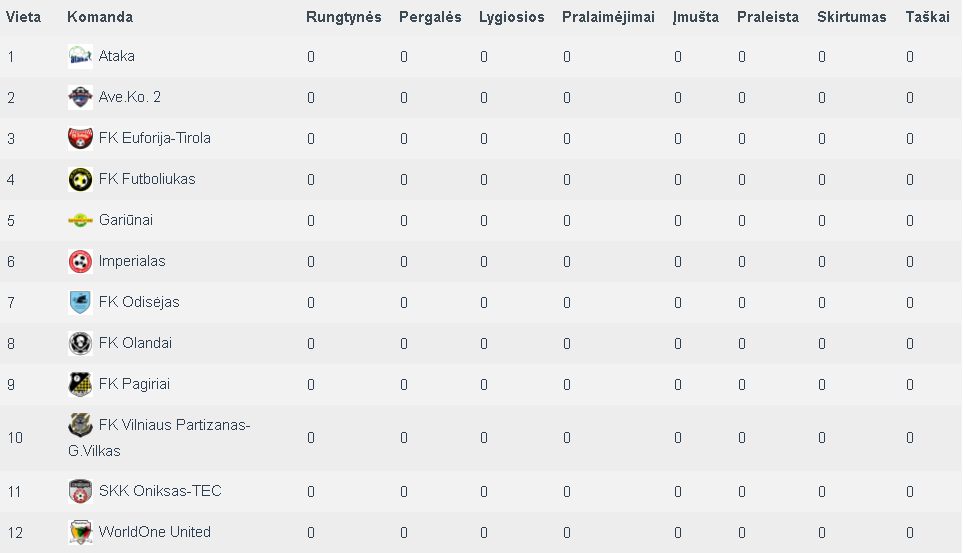
Task: Click the WorldOne United crest
Action: click(x=80, y=532)
